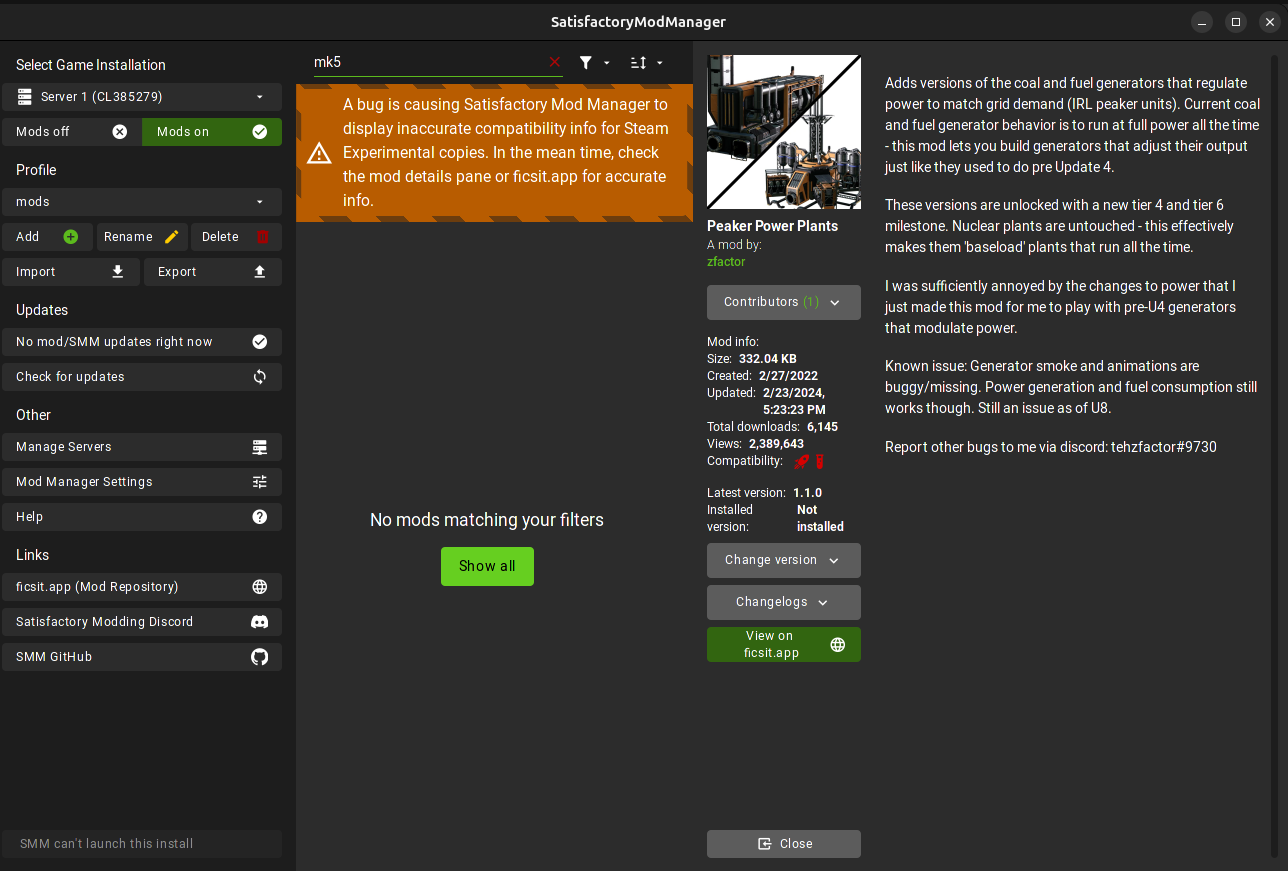Click the Import download arrow icon
1288x871 pixels.
pyautogui.click(x=118, y=272)
